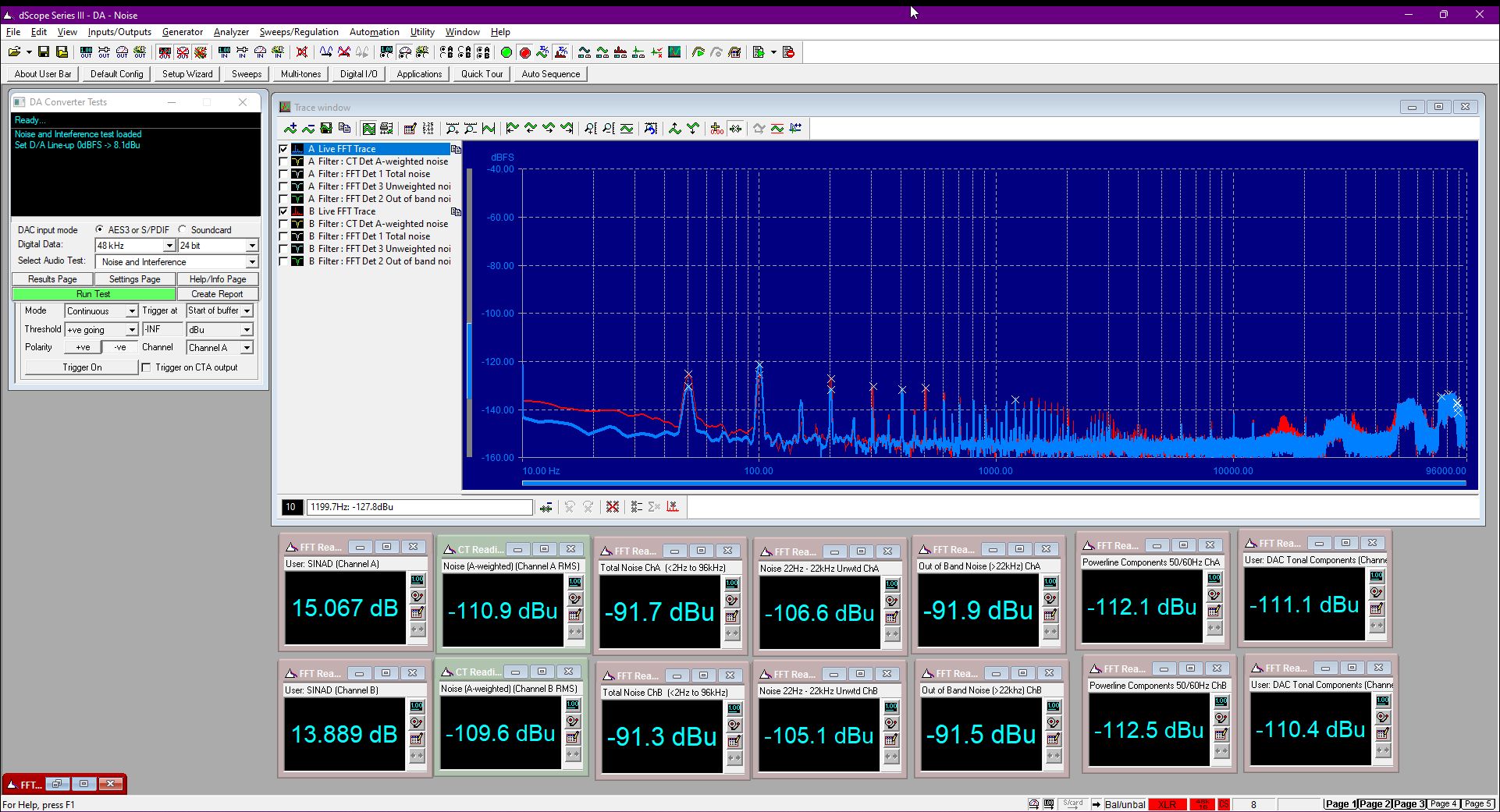Image resolution: width=1500 pixels, height=812 pixels.
Task: Select the AES3 or S/PDIF radio button
Action: (x=99, y=229)
